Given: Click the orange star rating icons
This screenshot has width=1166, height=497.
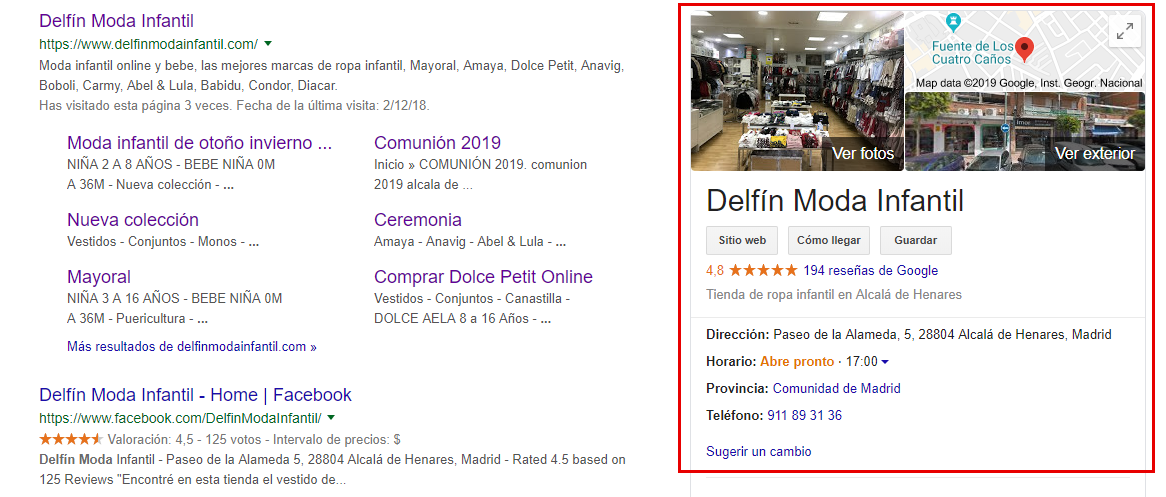Looking at the screenshot, I should pyautogui.click(x=763, y=270).
